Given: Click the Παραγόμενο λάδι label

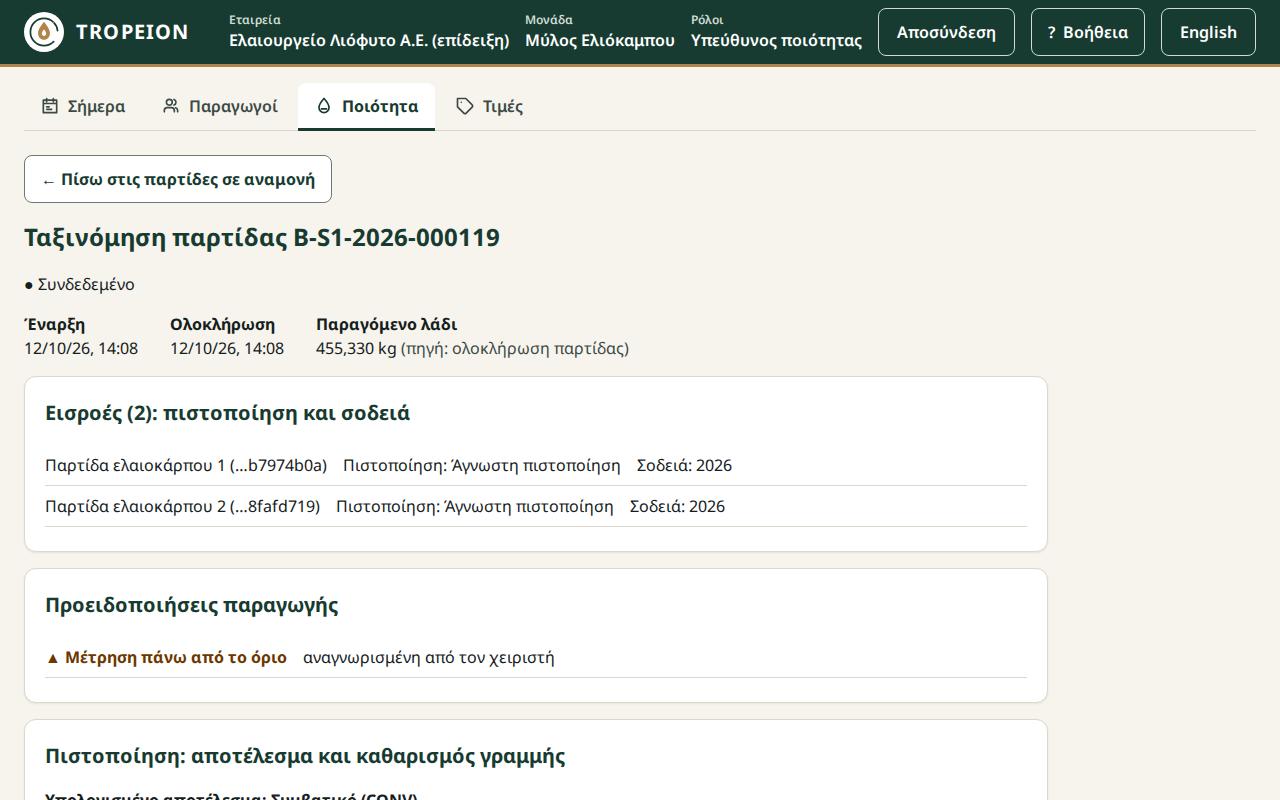Looking at the screenshot, I should [x=386, y=325].
